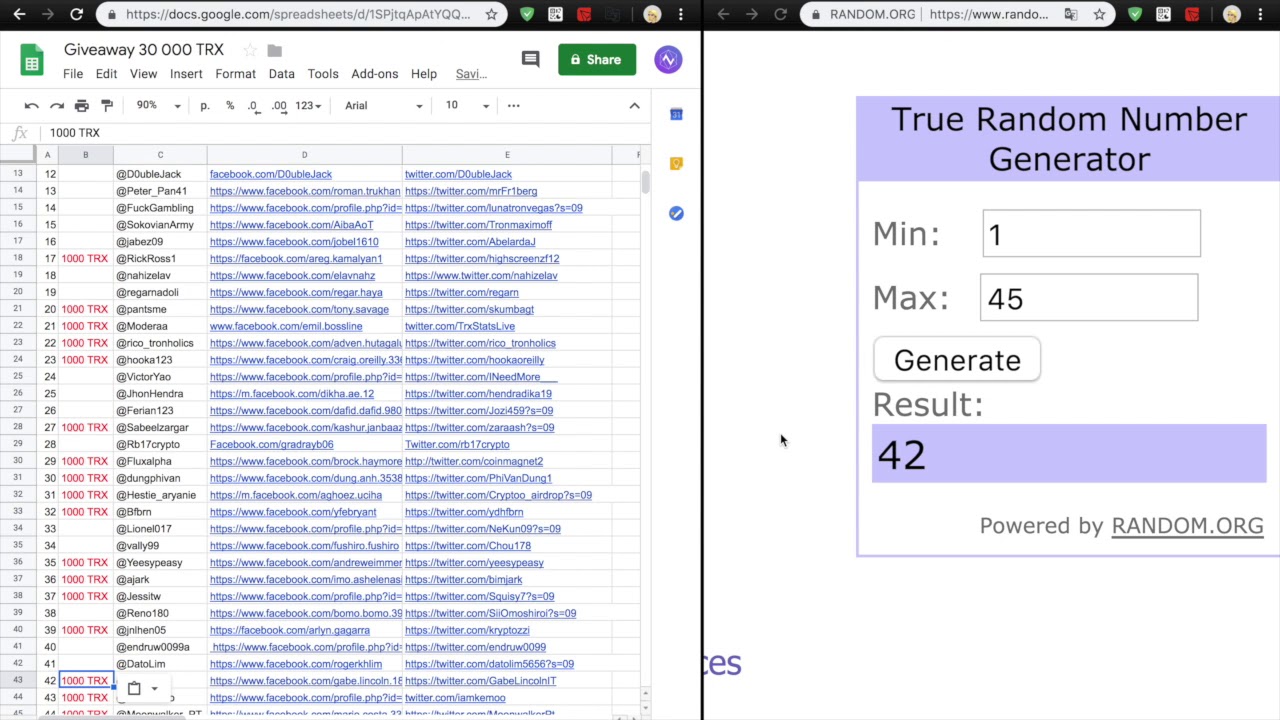The height and width of the screenshot is (720, 1280).
Task: Format the cell as currency
Action: [x=205, y=106]
